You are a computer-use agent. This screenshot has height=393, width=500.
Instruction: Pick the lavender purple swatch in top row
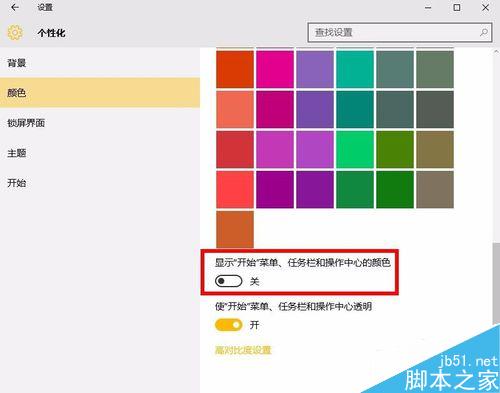pyautogui.click(x=315, y=69)
